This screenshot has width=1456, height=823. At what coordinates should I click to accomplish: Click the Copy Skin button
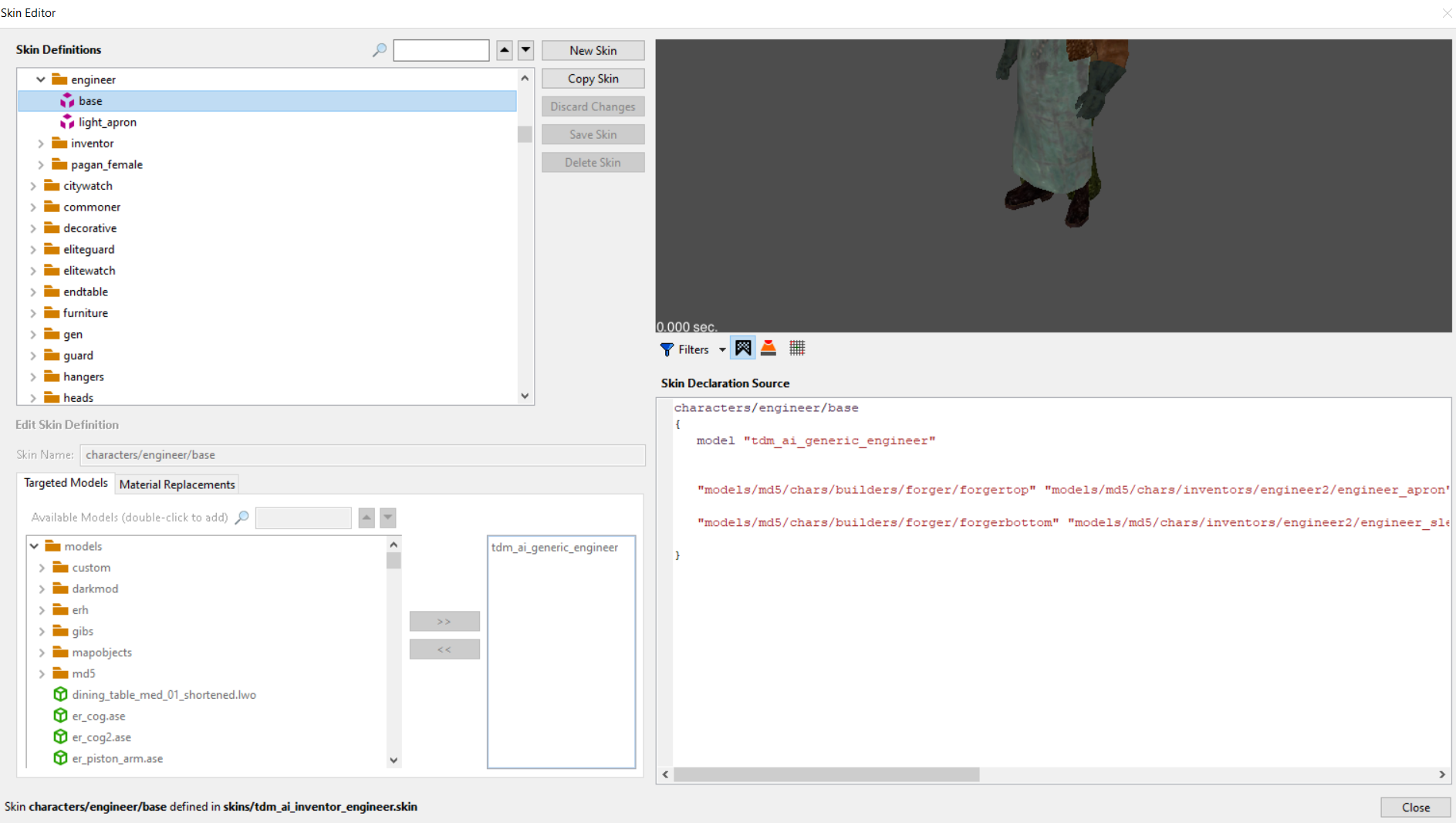tap(593, 79)
